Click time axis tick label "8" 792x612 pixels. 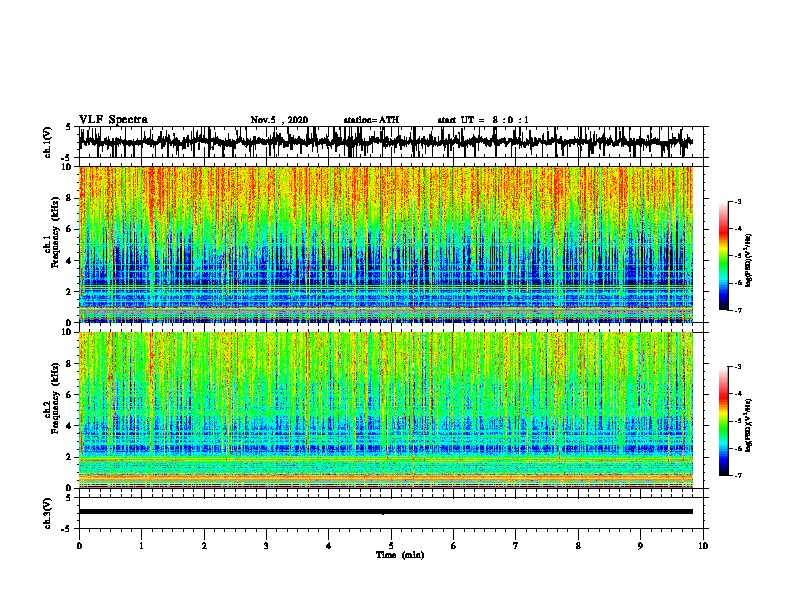click(x=578, y=545)
